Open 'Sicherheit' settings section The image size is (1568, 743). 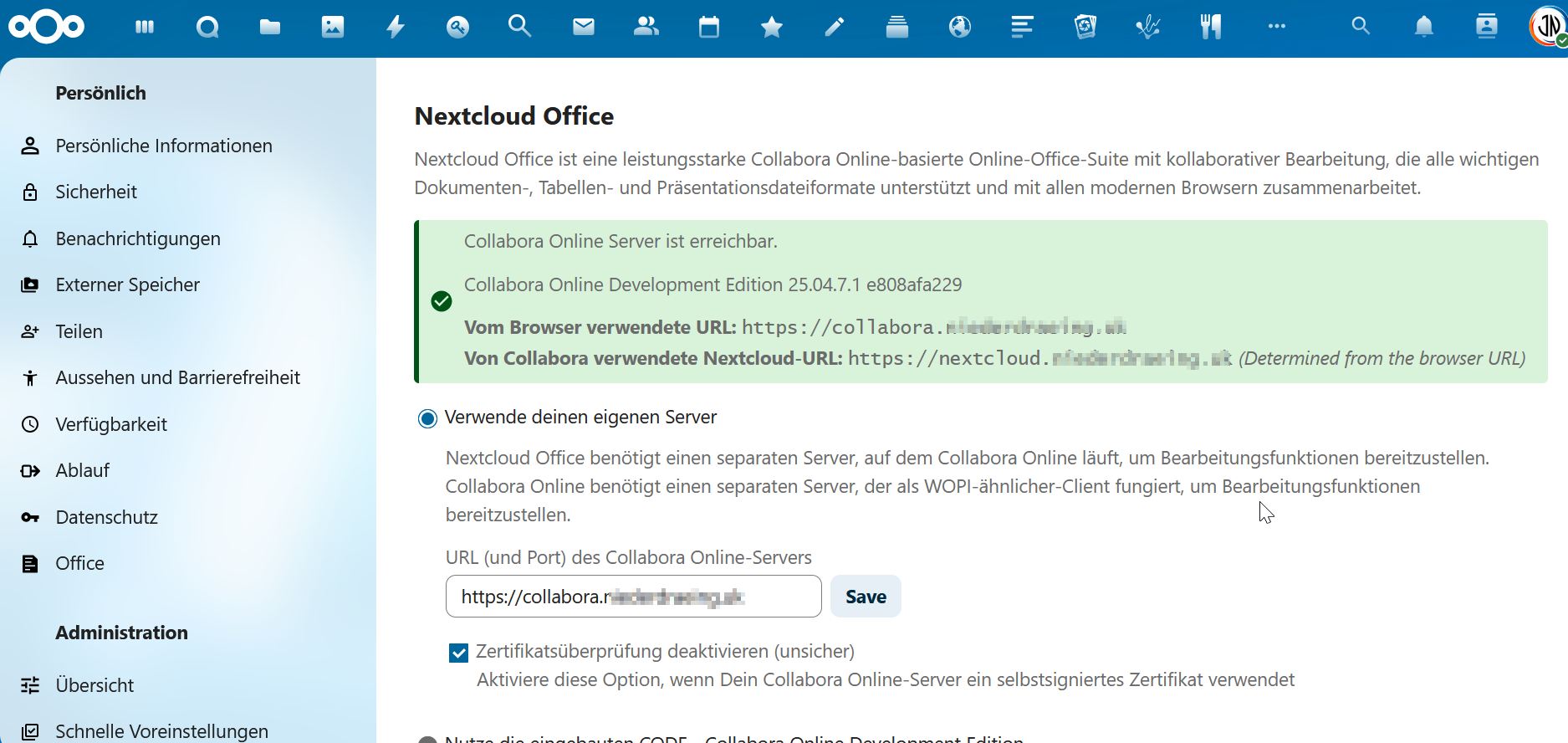[x=96, y=192]
